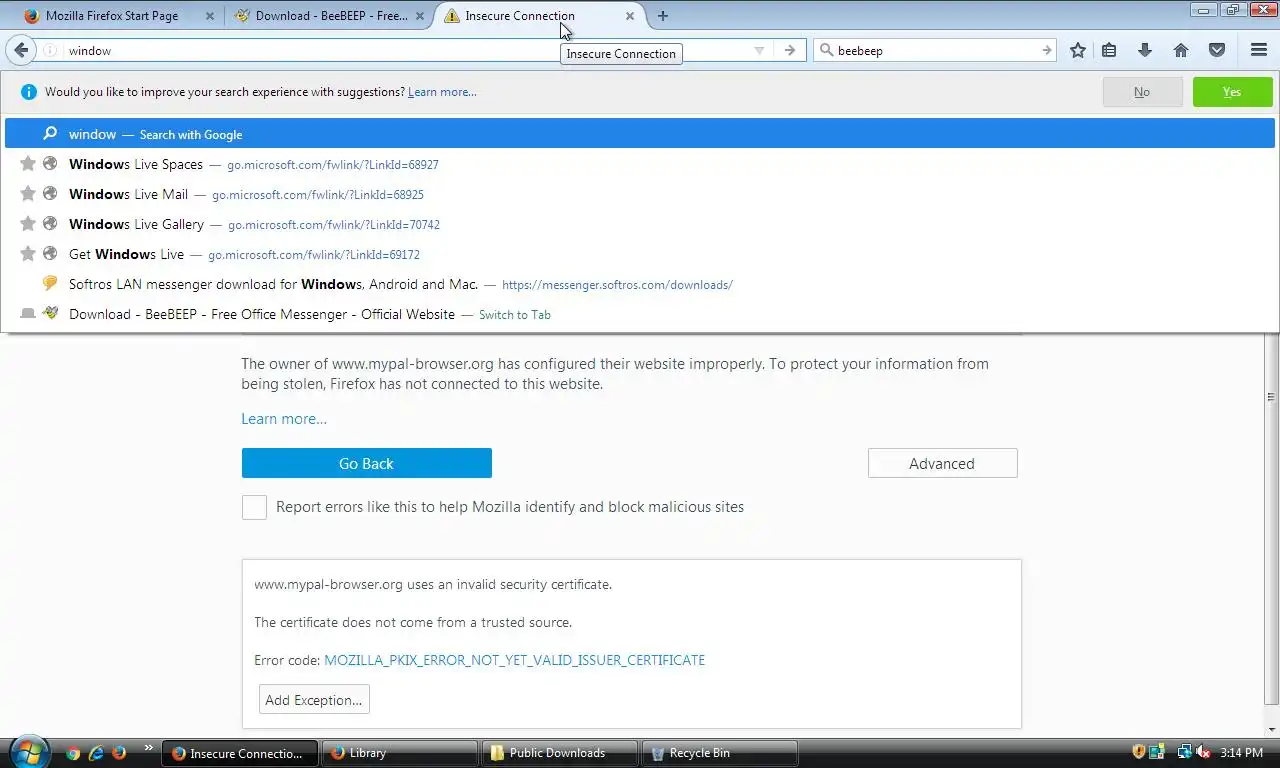
Task: Click the Go arrow in the address bar
Action: (x=789, y=50)
